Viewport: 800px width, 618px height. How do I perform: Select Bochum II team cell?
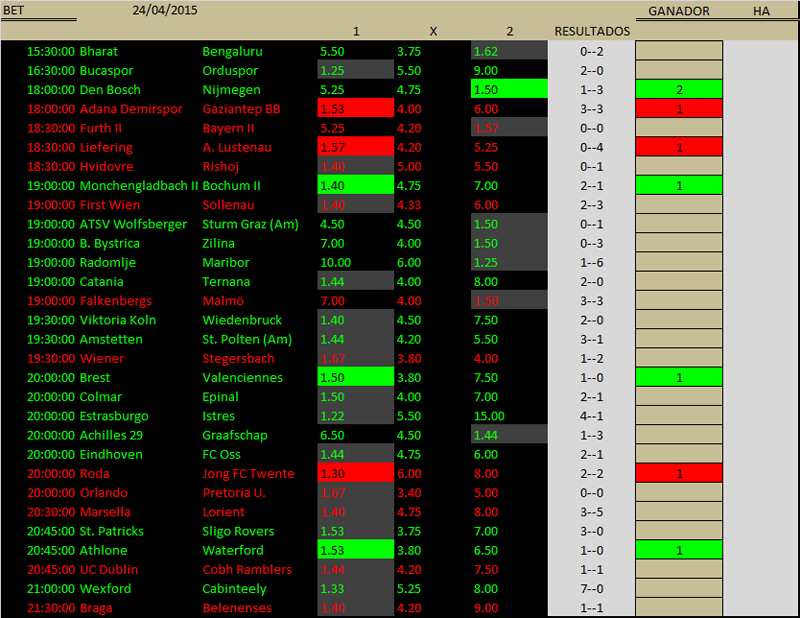(231, 186)
